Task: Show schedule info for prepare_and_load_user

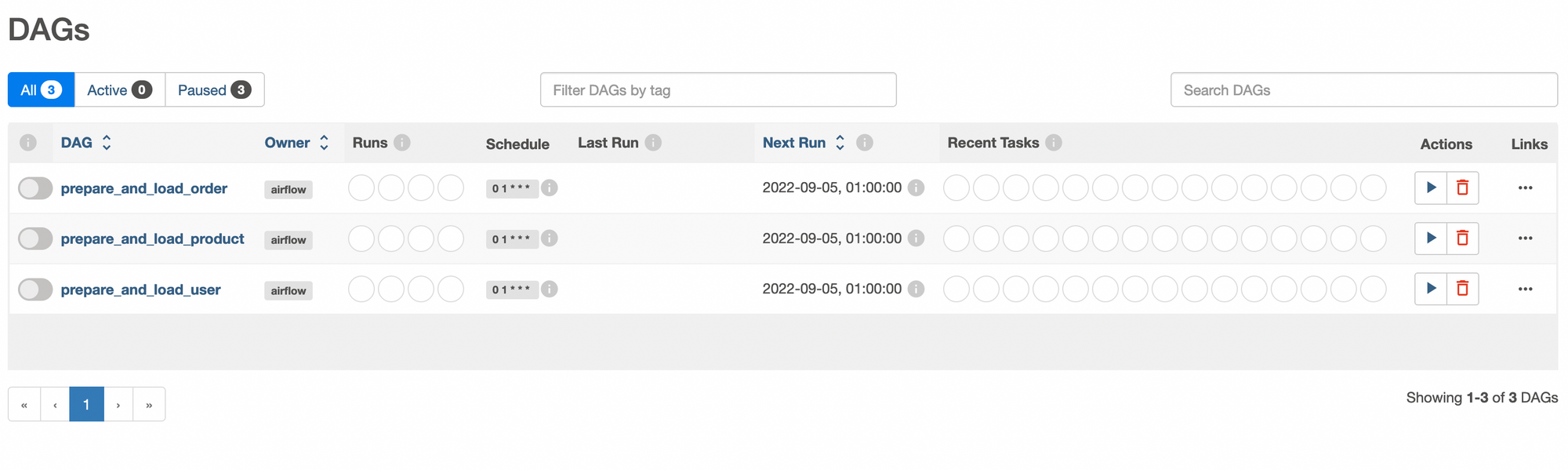Action: (550, 289)
